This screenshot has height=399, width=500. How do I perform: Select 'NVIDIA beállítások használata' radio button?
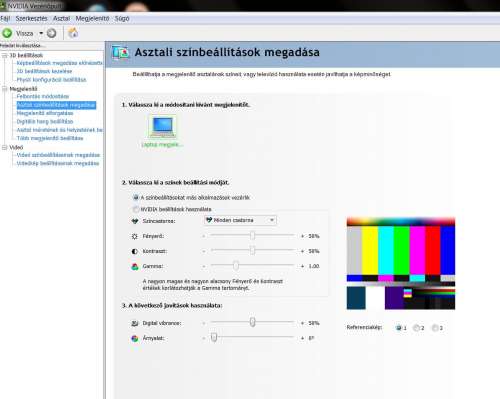pyautogui.click(x=136, y=209)
